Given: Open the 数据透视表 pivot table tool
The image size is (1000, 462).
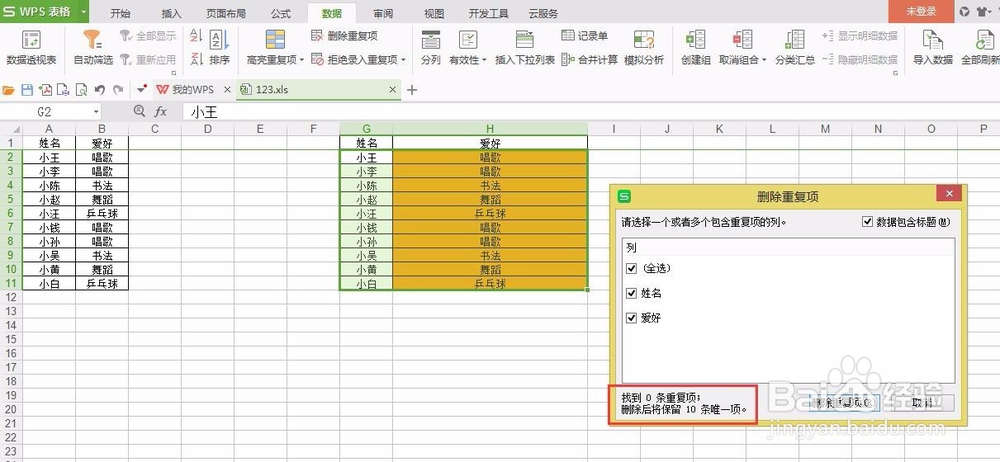Looking at the screenshot, I should (31, 48).
